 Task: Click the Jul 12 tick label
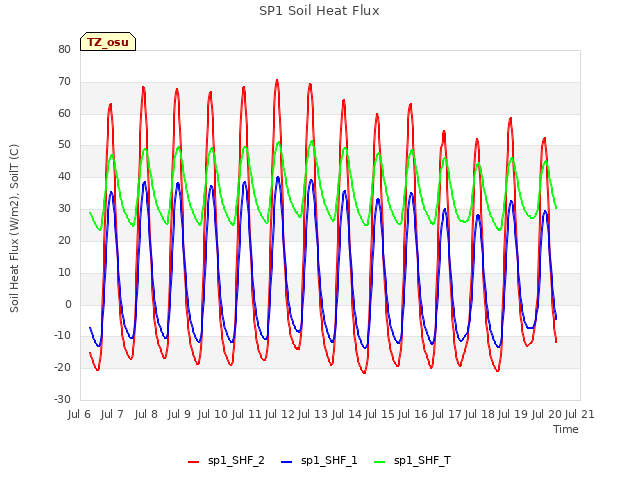tap(279, 414)
